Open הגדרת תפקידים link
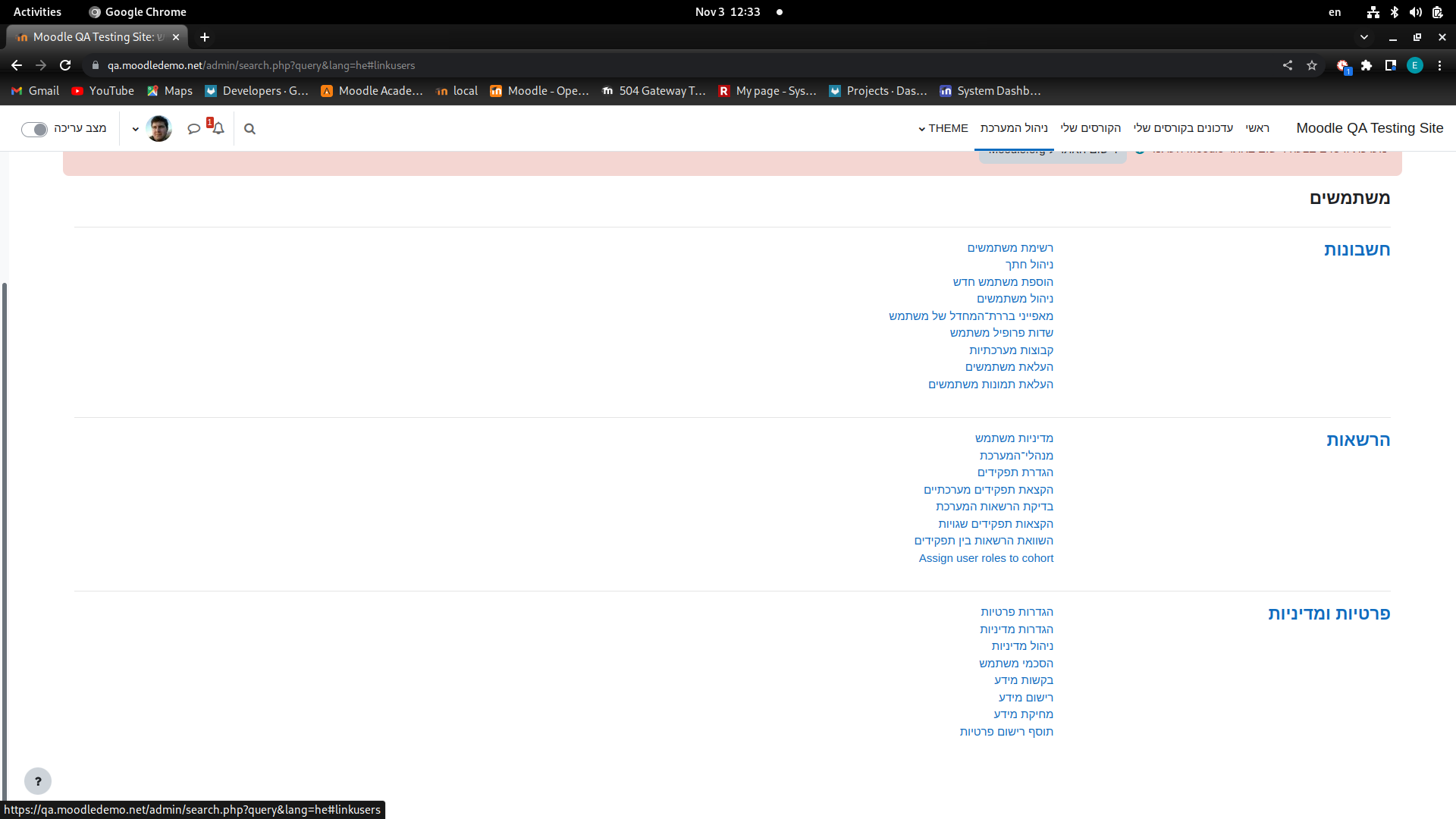The width and height of the screenshot is (1456, 819). (x=1015, y=472)
